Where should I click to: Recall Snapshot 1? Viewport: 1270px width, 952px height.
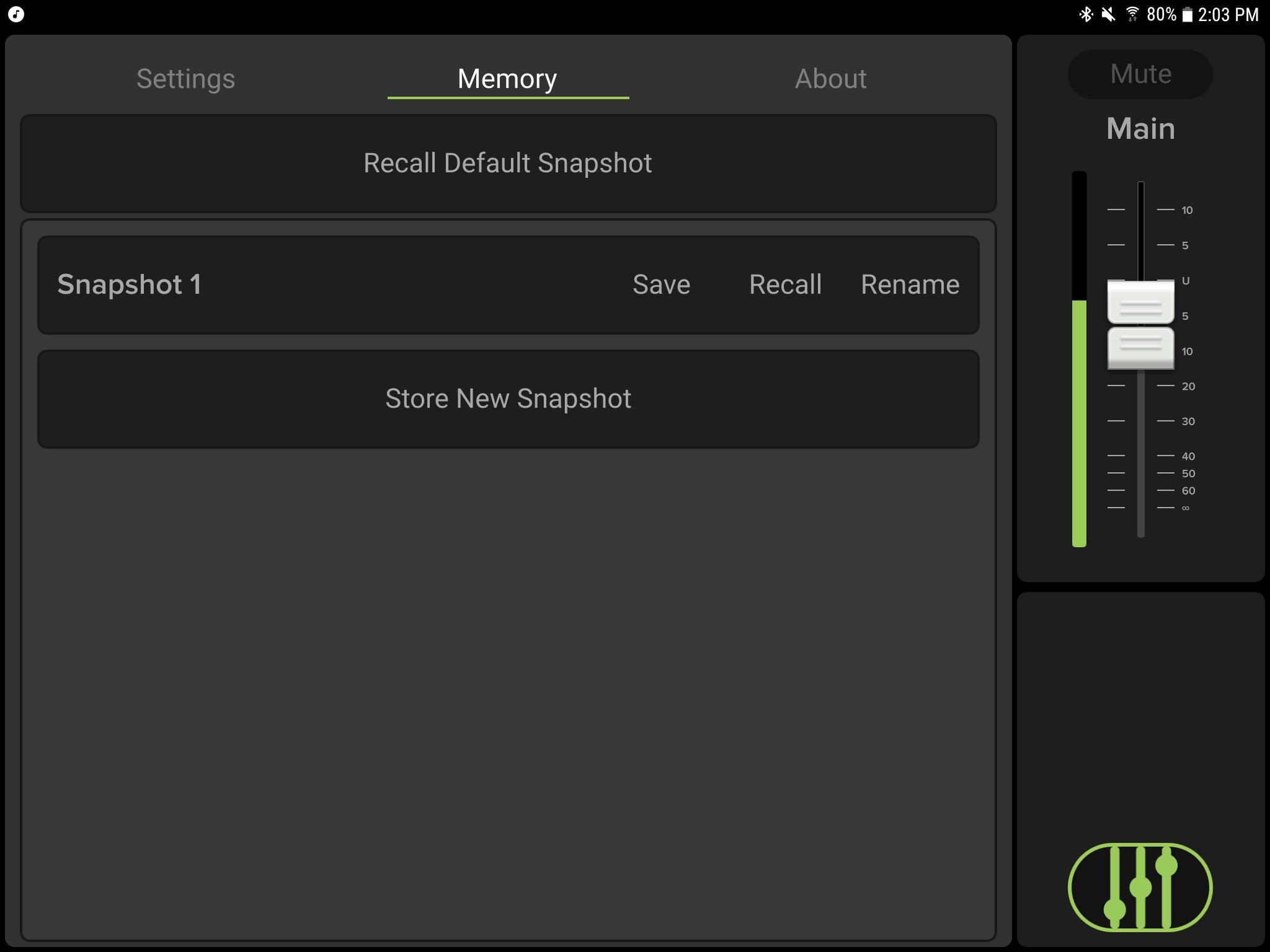click(x=785, y=284)
